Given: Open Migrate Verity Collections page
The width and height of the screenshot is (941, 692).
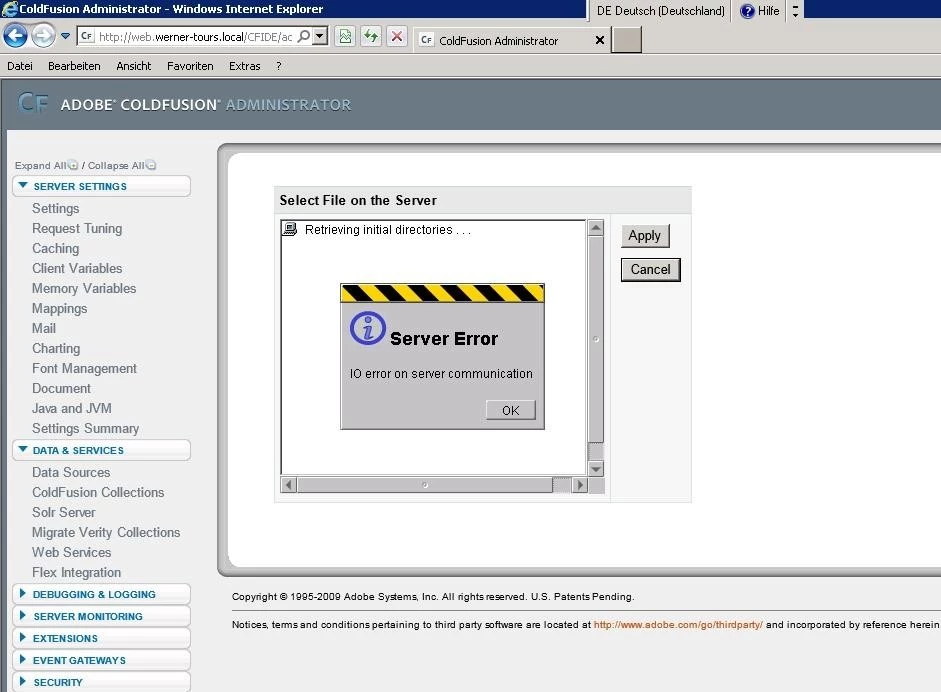Looking at the screenshot, I should click(x=106, y=532).
